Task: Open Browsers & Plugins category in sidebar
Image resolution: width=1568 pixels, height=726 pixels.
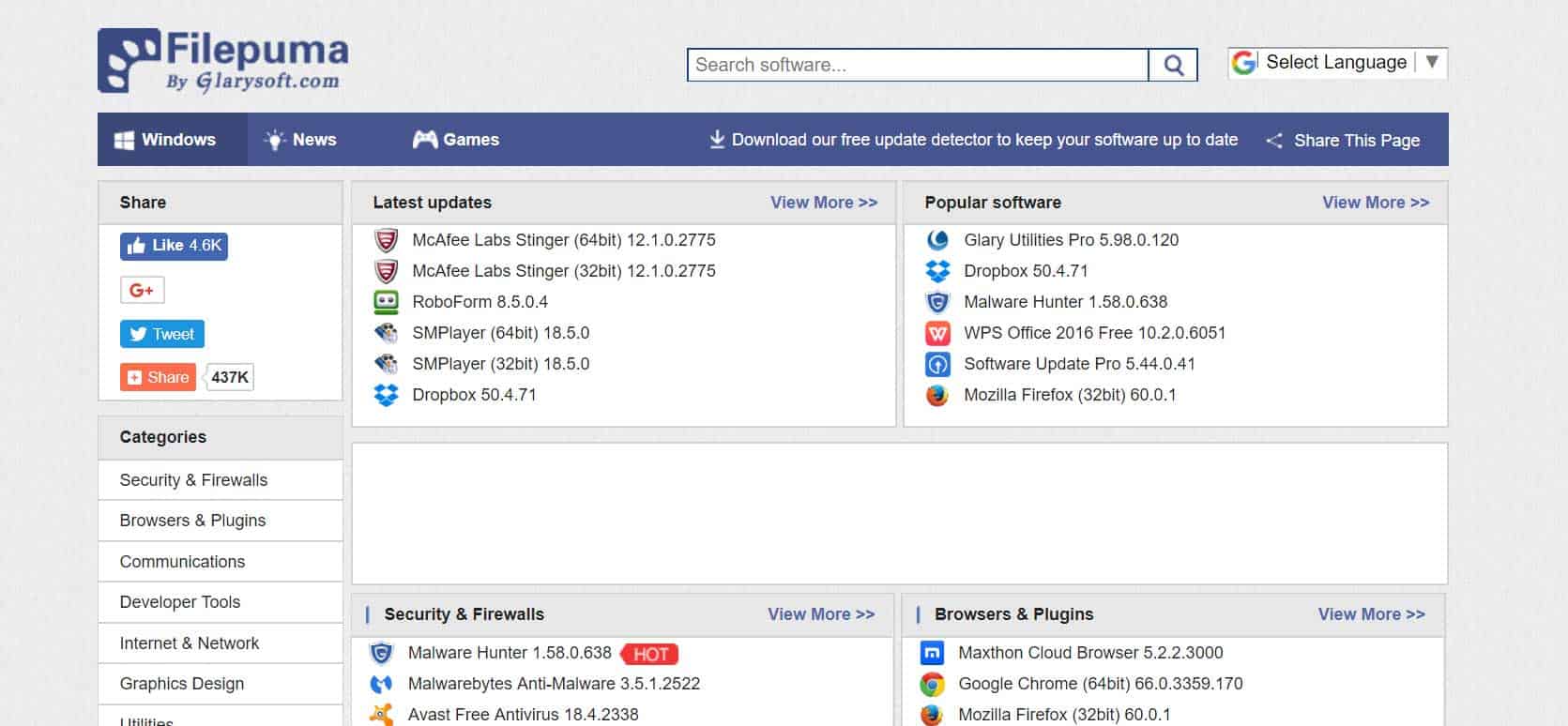Action: pyautogui.click(x=221, y=521)
